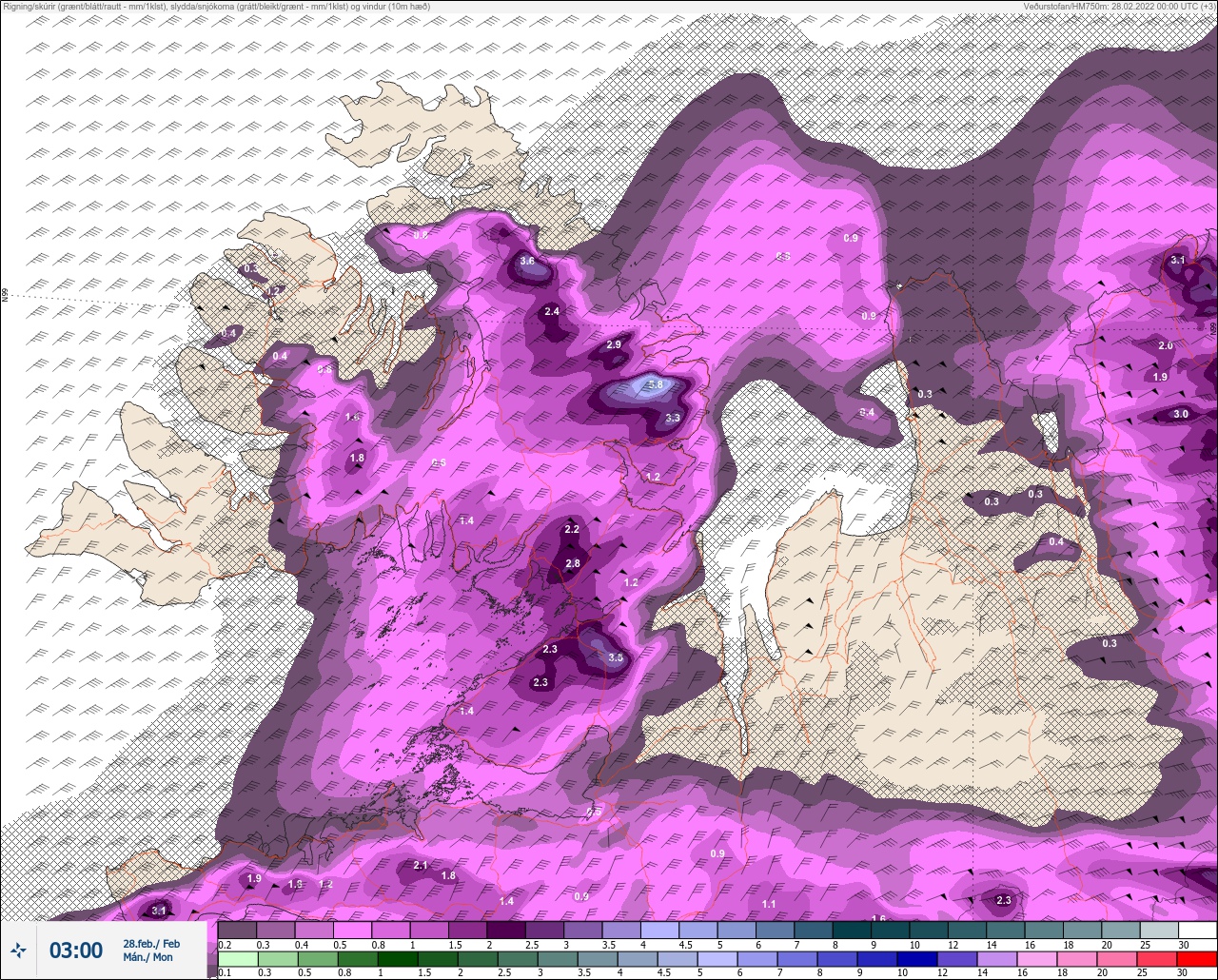Choose the pink 16 swatch, lower row
Viewport: 1218px width, 980px height.
tap(1037, 959)
